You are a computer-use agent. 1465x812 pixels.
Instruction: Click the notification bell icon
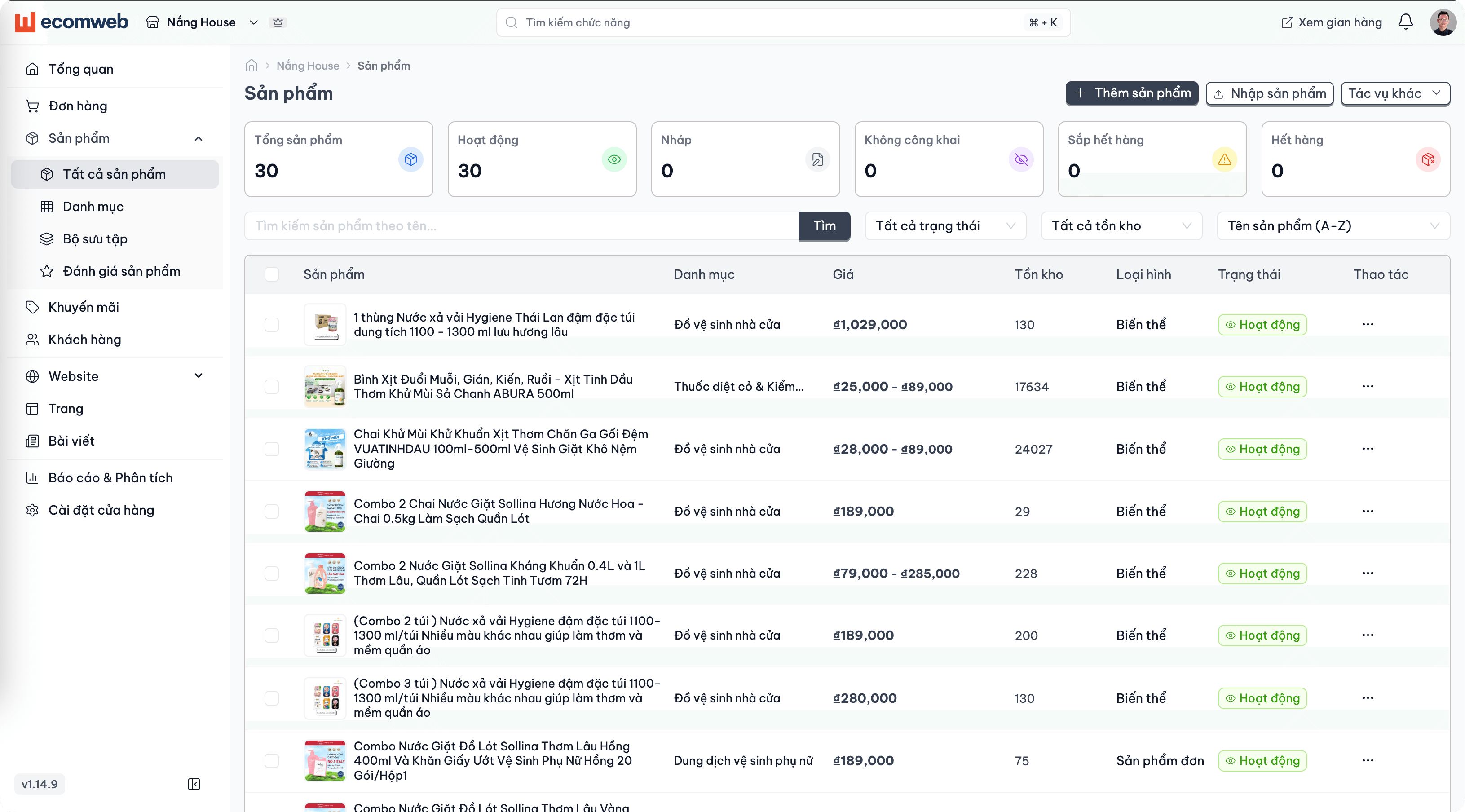(x=1405, y=22)
